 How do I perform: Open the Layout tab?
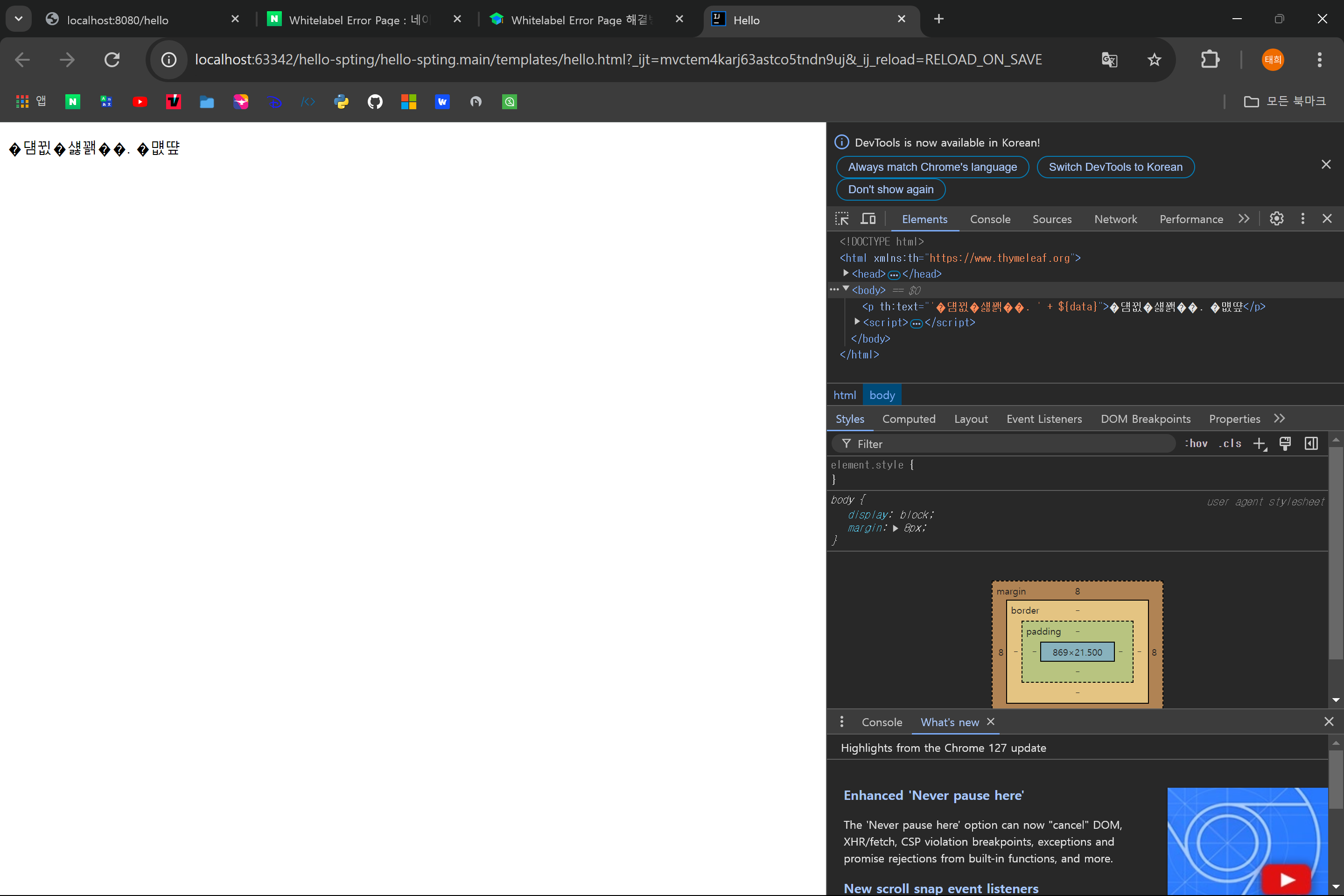click(971, 419)
